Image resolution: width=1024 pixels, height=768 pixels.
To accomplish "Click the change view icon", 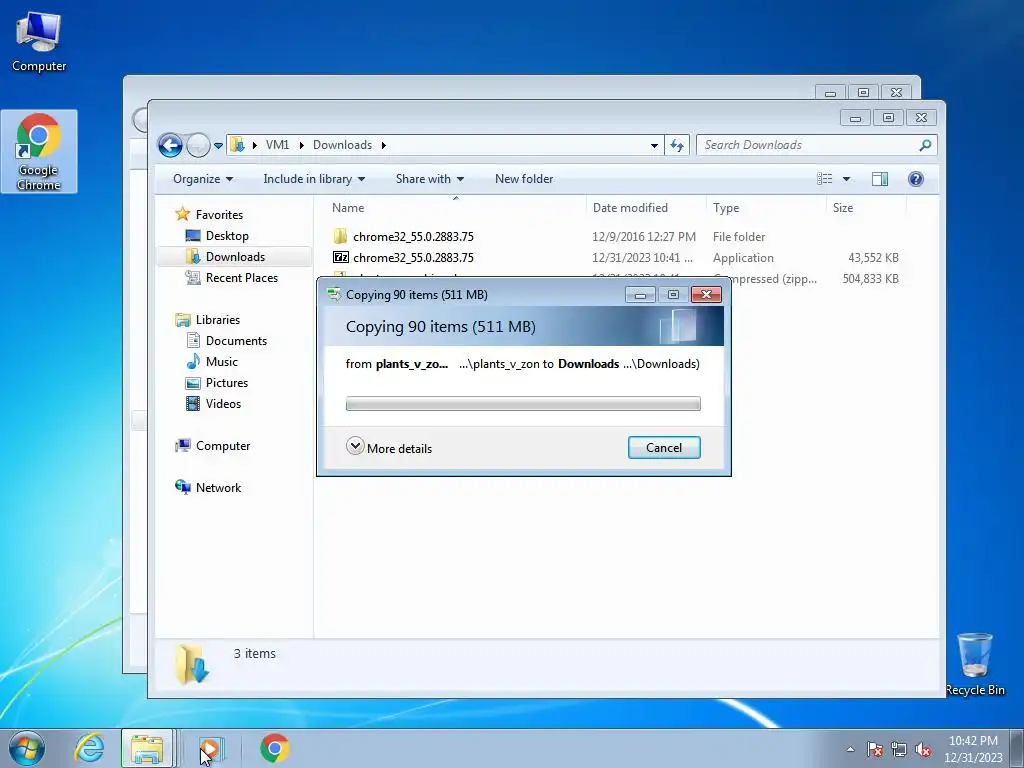I will coord(825,179).
